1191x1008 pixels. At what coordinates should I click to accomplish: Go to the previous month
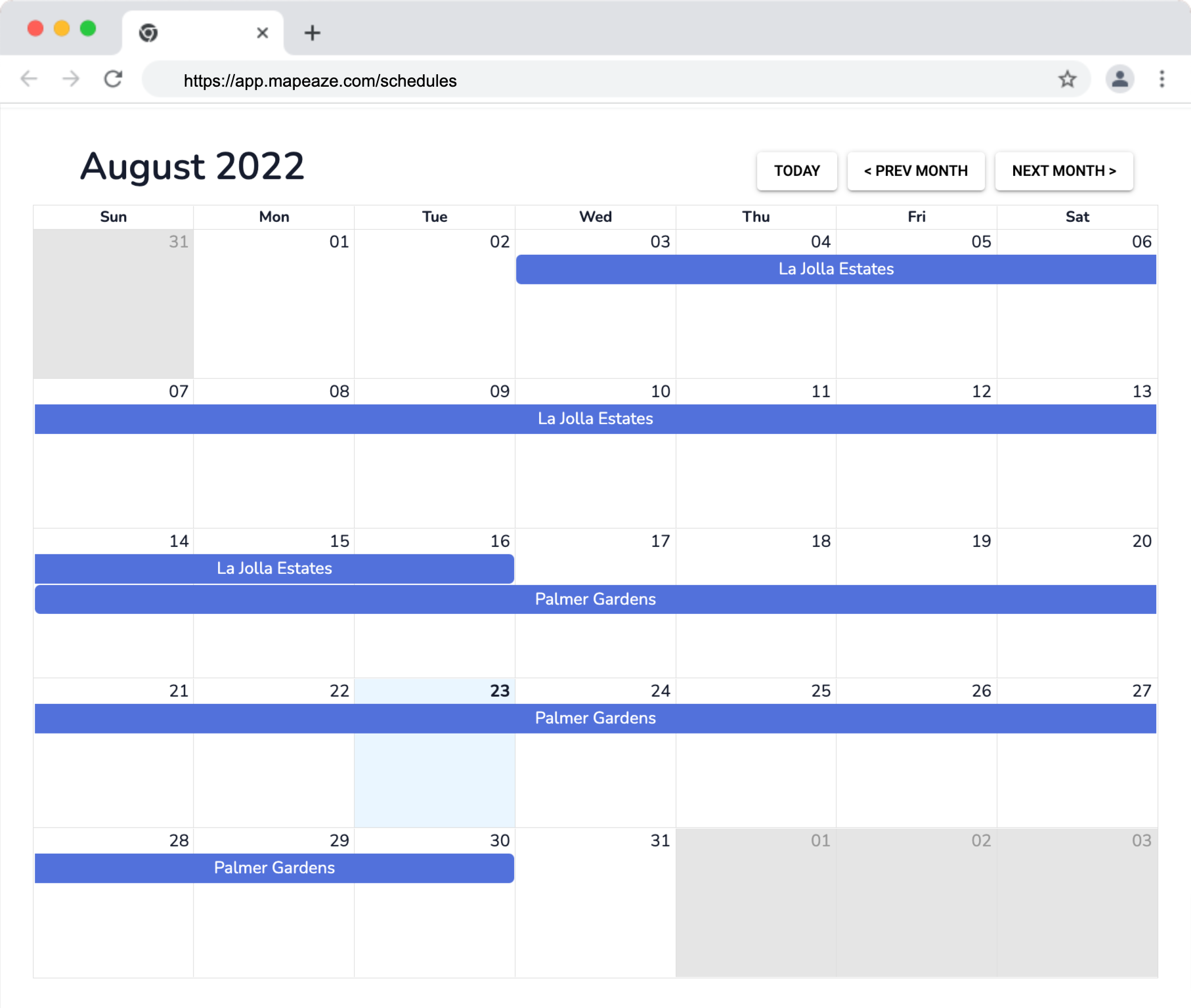tap(915, 171)
